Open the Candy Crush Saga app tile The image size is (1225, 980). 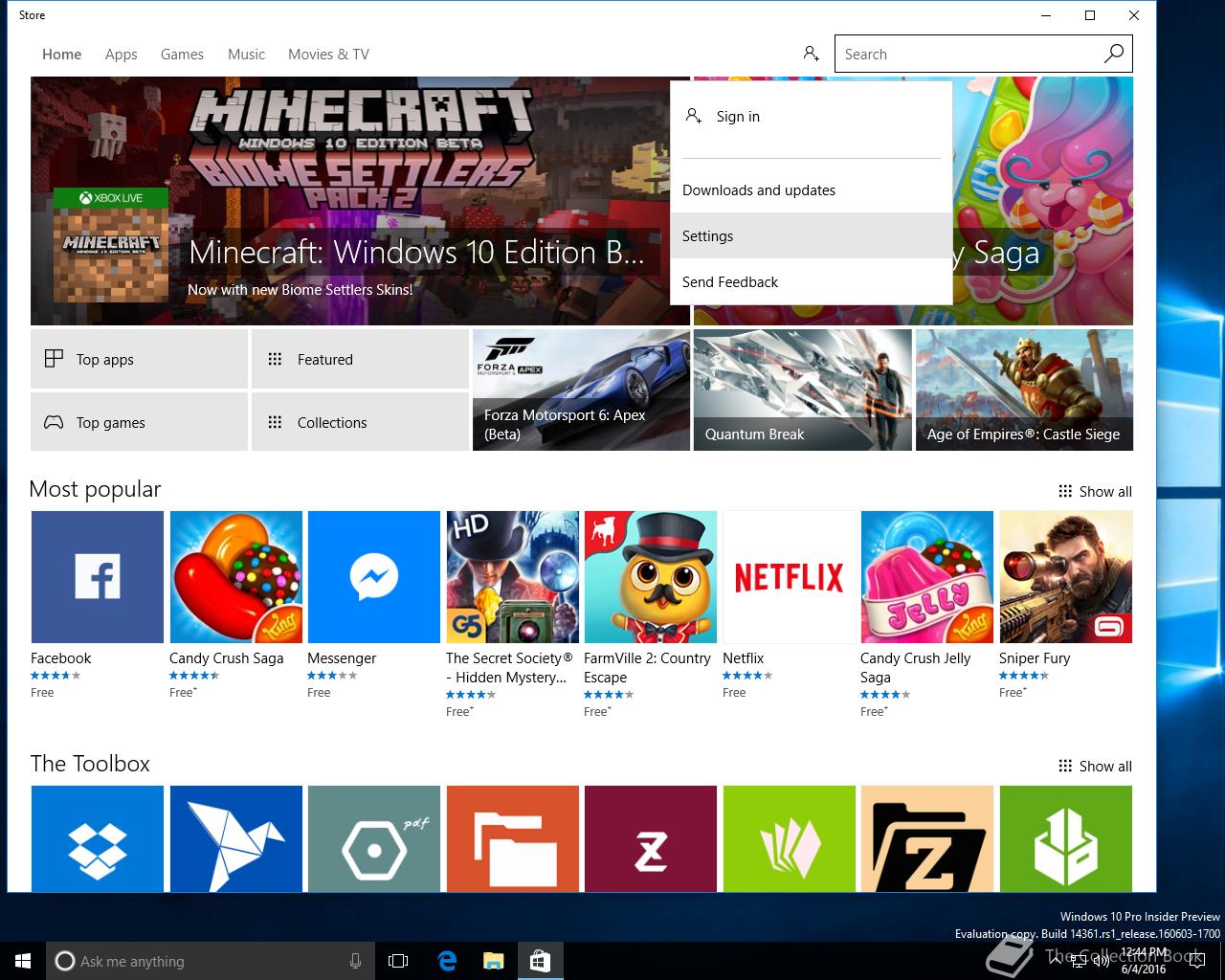(x=236, y=577)
